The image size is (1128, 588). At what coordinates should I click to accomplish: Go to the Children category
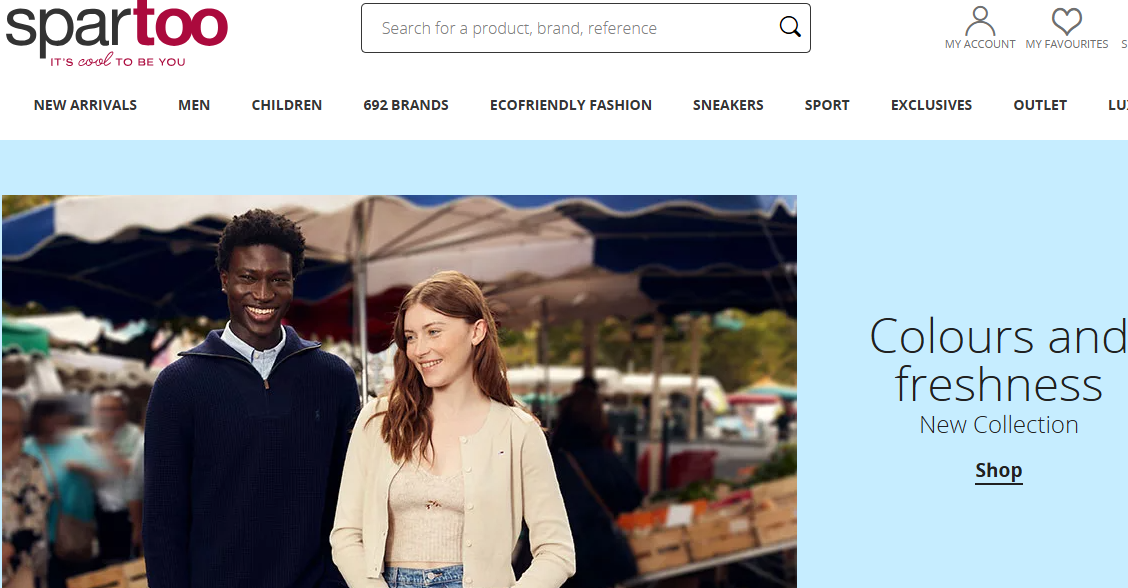click(287, 105)
